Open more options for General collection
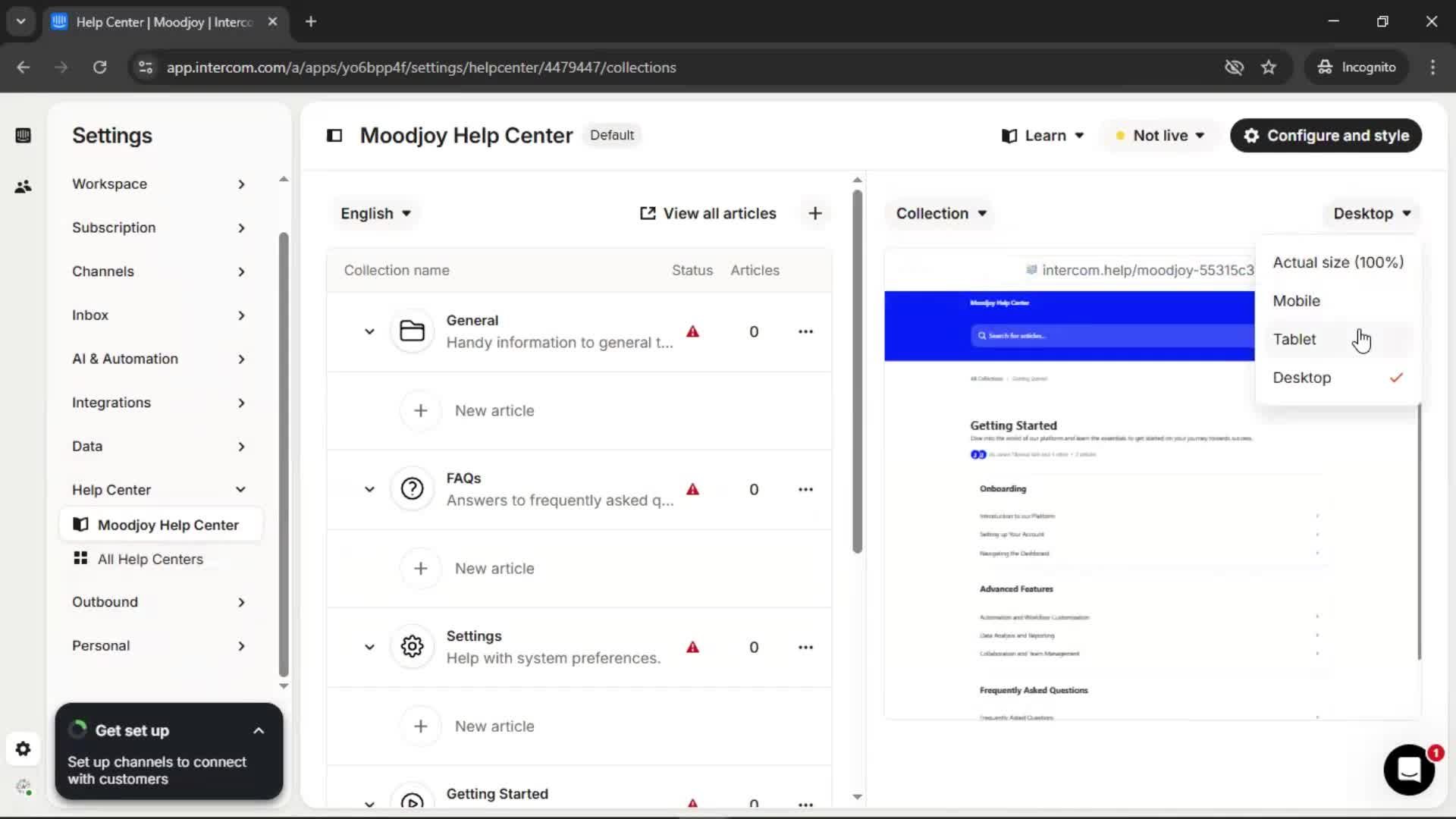Viewport: 1456px width, 819px height. (805, 331)
